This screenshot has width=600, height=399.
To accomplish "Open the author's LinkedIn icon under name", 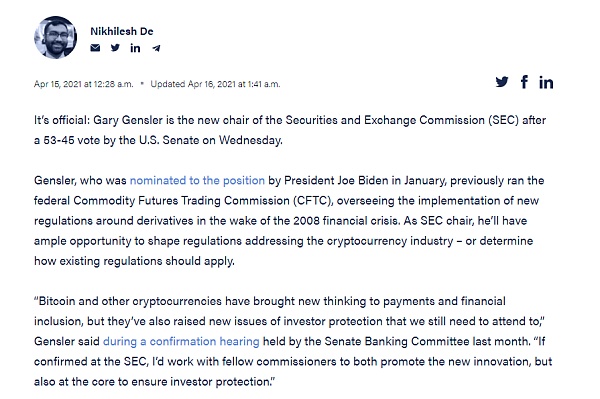I will [x=135, y=48].
